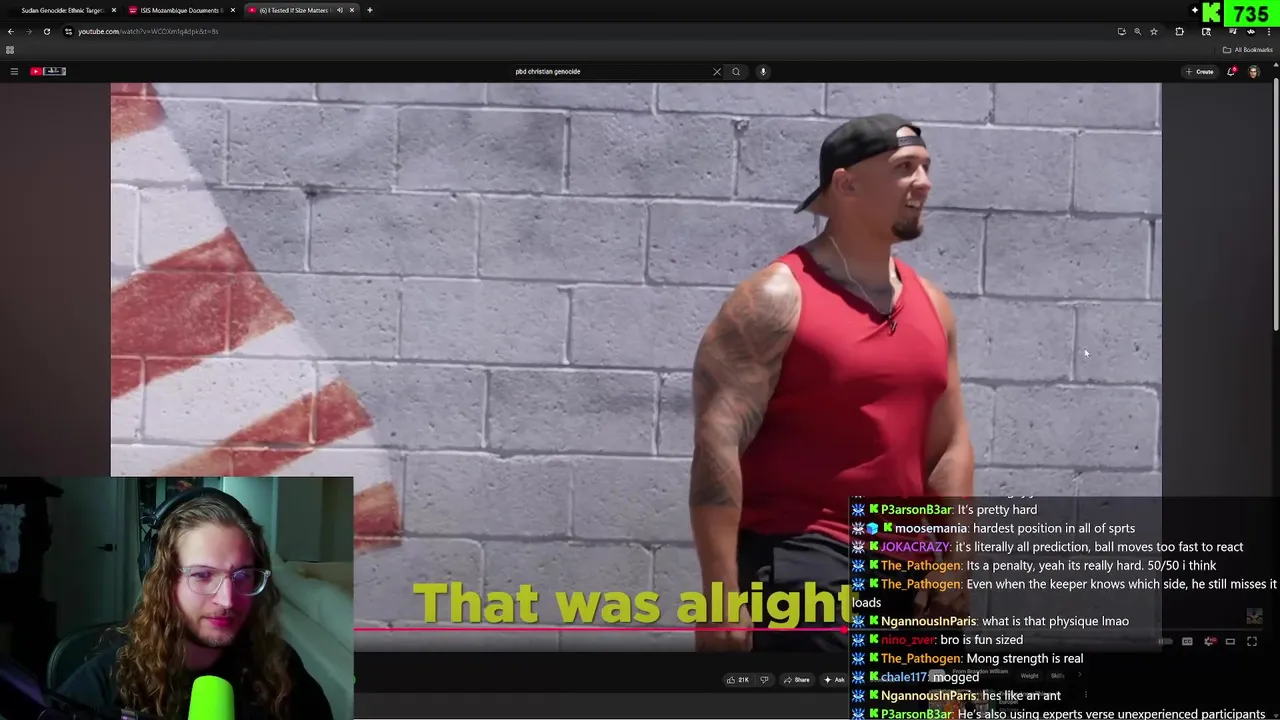The height and width of the screenshot is (720, 1280).
Task: View site information for youtube.com
Action: 69,31
